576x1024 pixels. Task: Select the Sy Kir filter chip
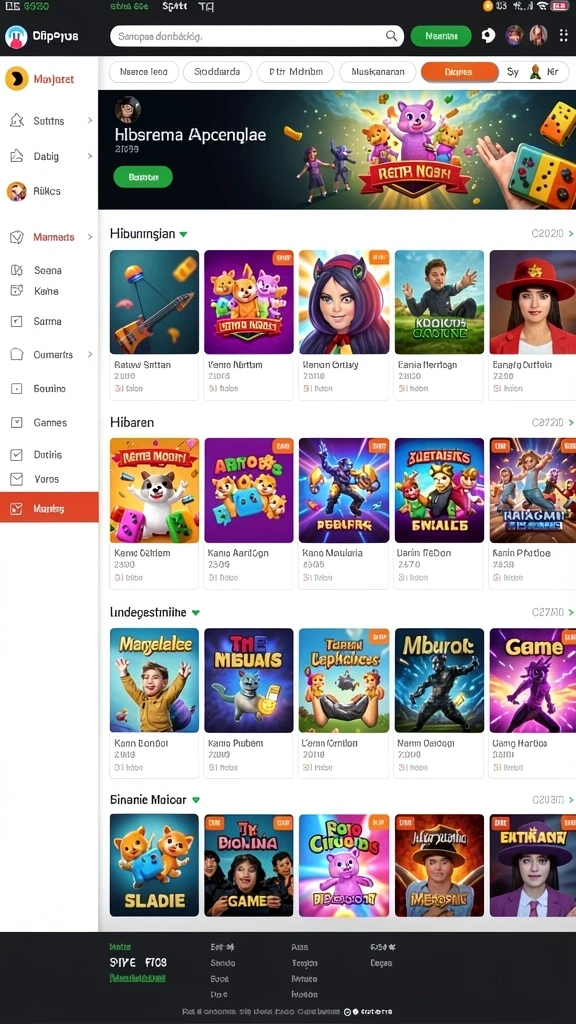tap(534, 72)
